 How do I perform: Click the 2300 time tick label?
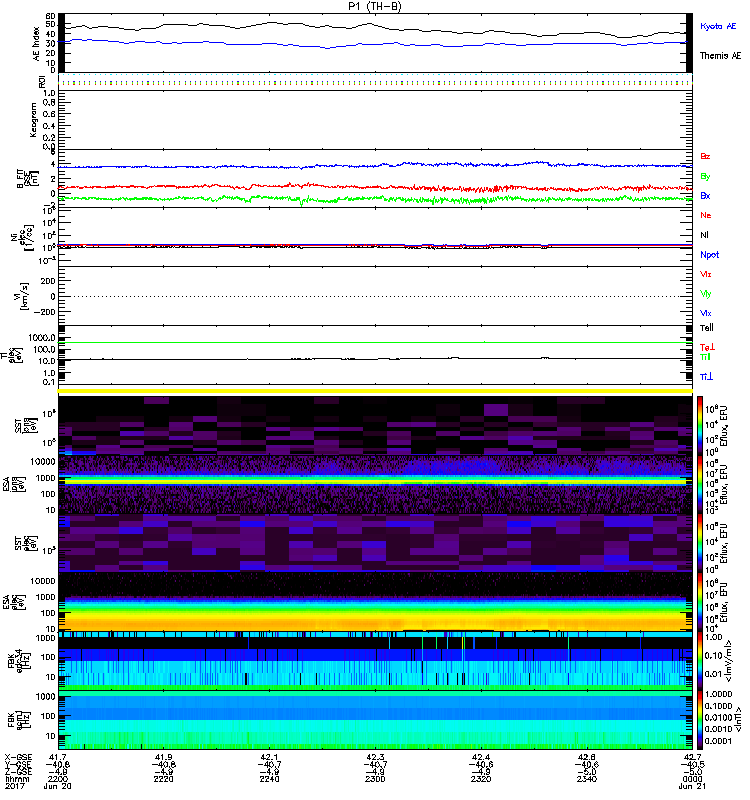375,779
